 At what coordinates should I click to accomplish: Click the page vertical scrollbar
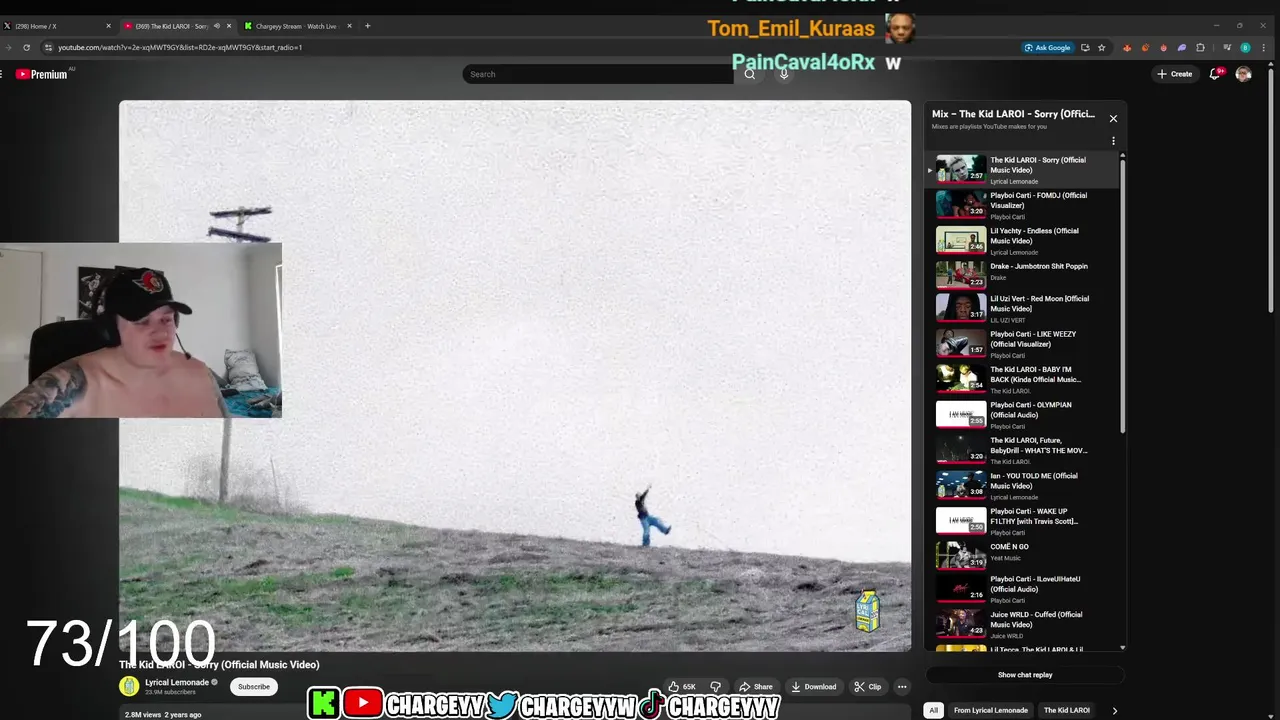coord(1272,190)
